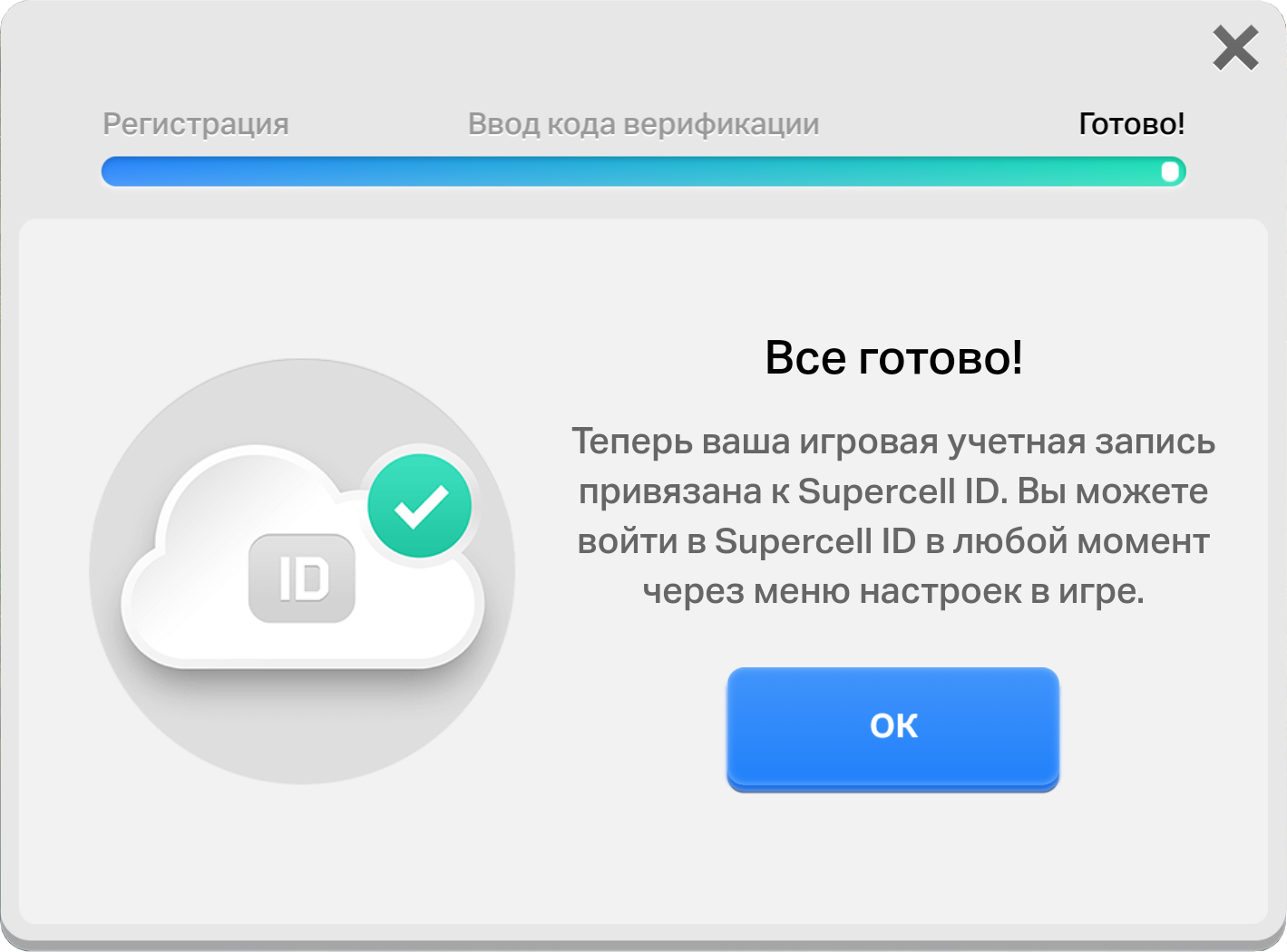The width and height of the screenshot is (1287, 952).
Task: Click the Все готово! heading
Action: pos(893,357)
